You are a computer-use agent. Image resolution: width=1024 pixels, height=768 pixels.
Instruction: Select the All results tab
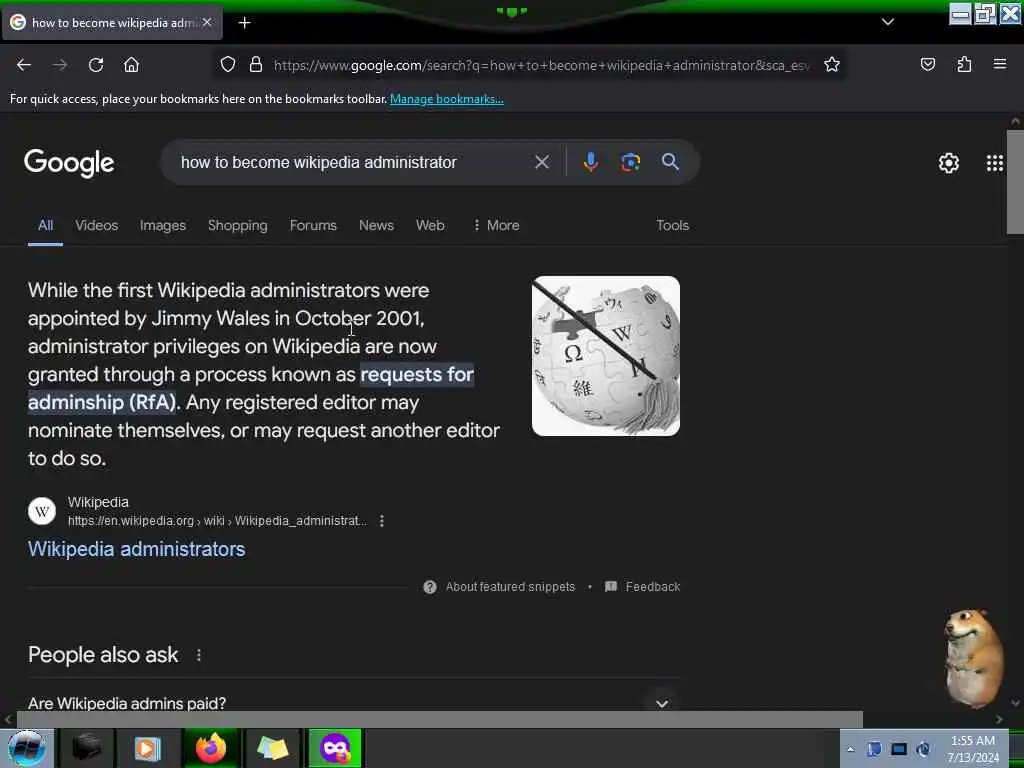tap(45, 225)
